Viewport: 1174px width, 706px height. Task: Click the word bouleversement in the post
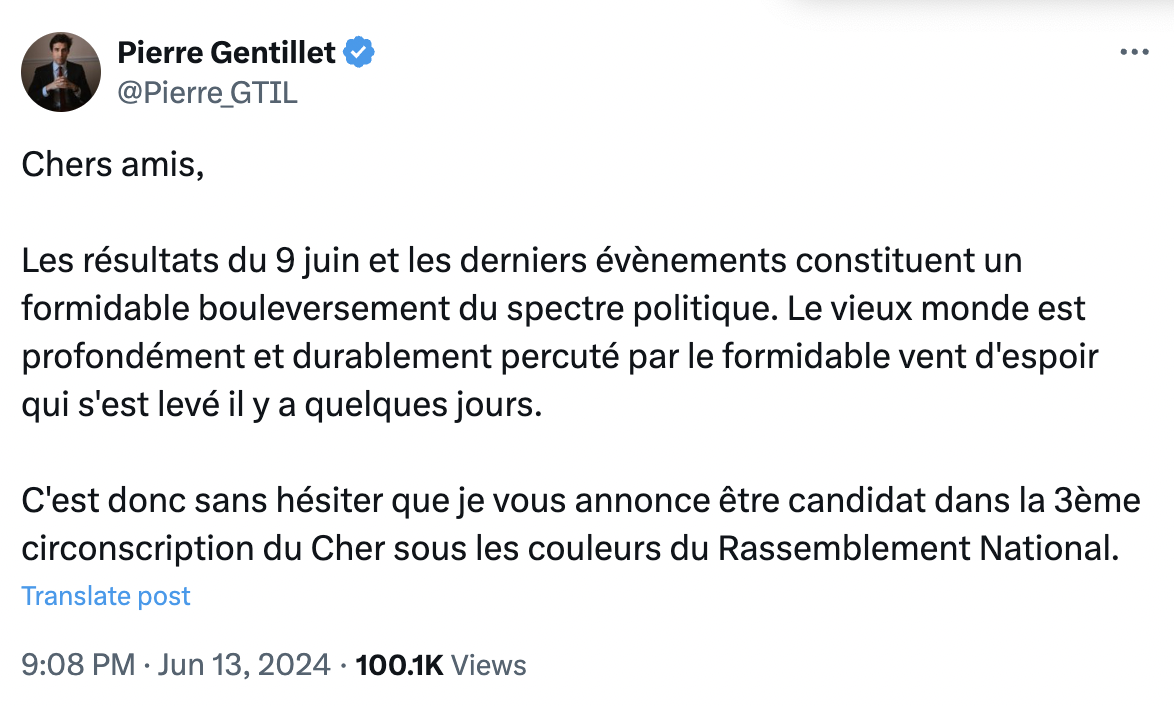[x=324, y=308]
